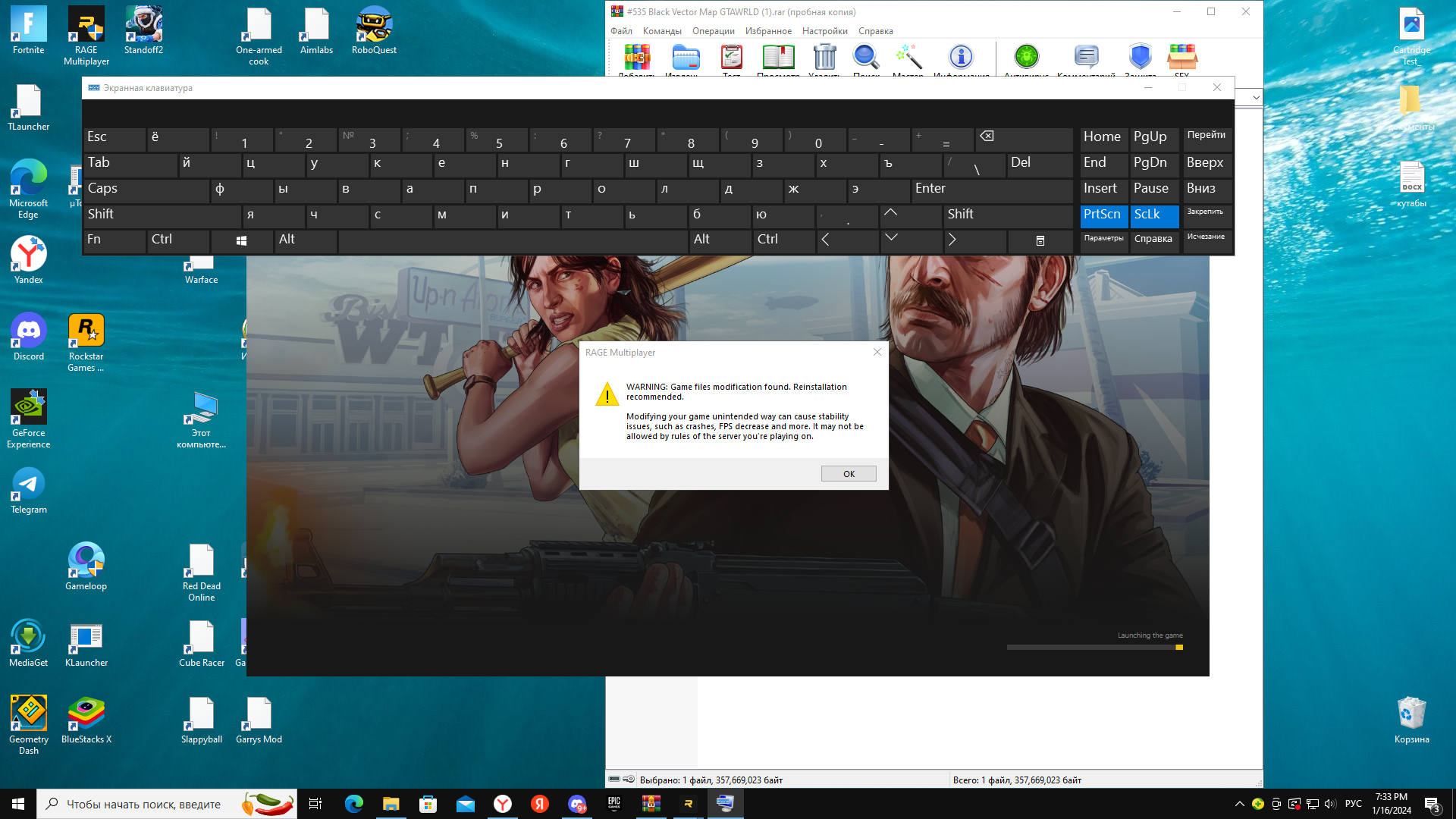Click the РУС language indicator in tray
Viewport: 1456px width, 819px height.
point(1354,804)
